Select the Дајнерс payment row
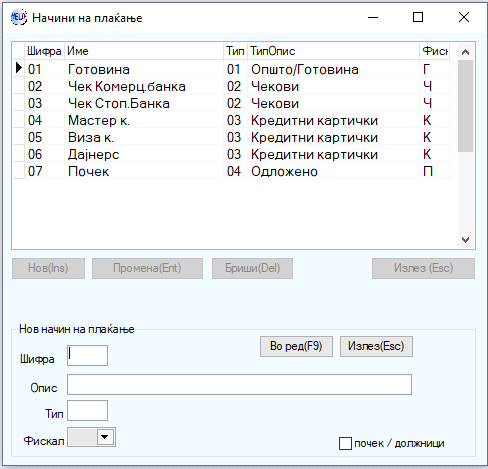488x469 pixels. click(x=231, y=154)
